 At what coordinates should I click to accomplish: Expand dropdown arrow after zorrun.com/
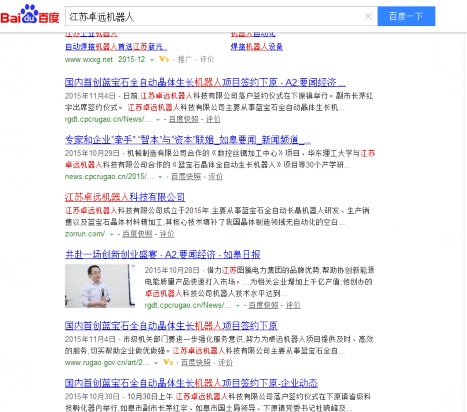click(x=112, y=234)
